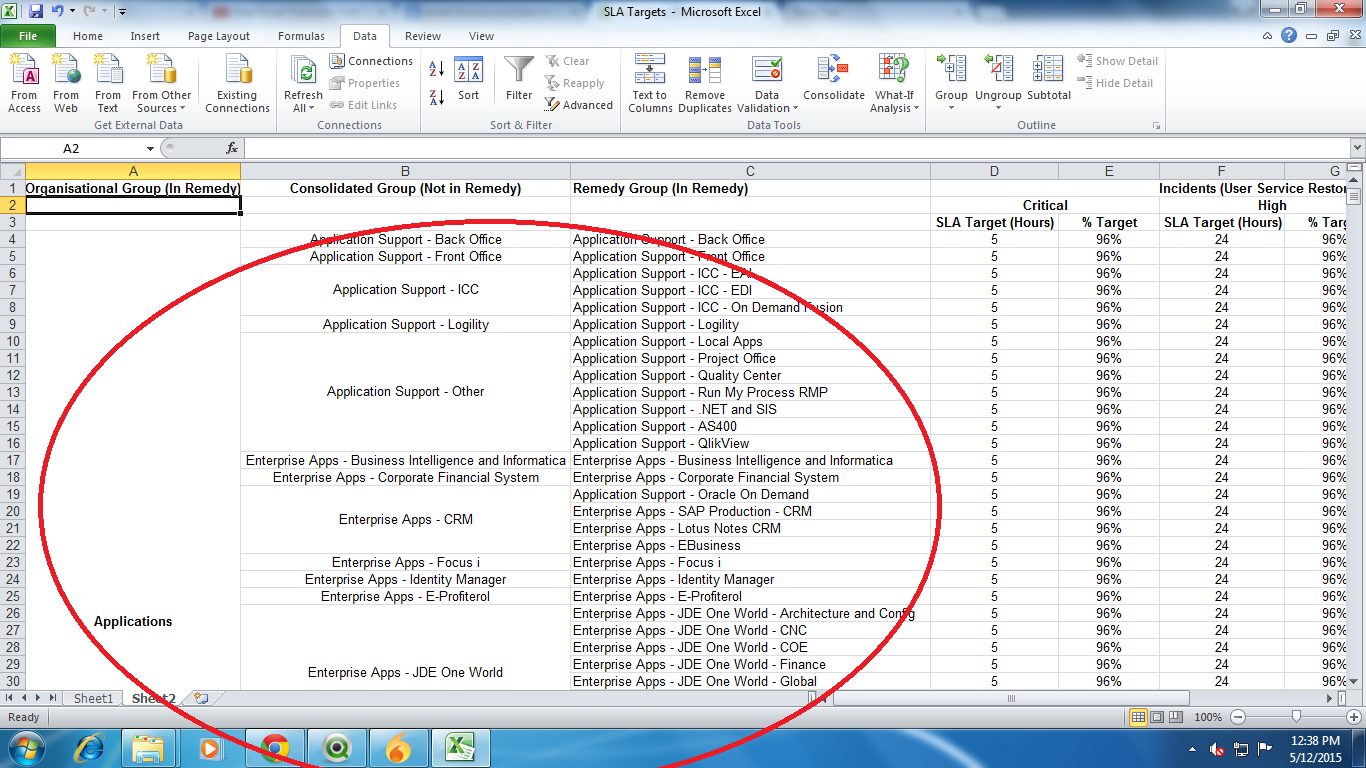
Task: Click the vertical scrollbar down arrow
Action: click(1355, 681)
